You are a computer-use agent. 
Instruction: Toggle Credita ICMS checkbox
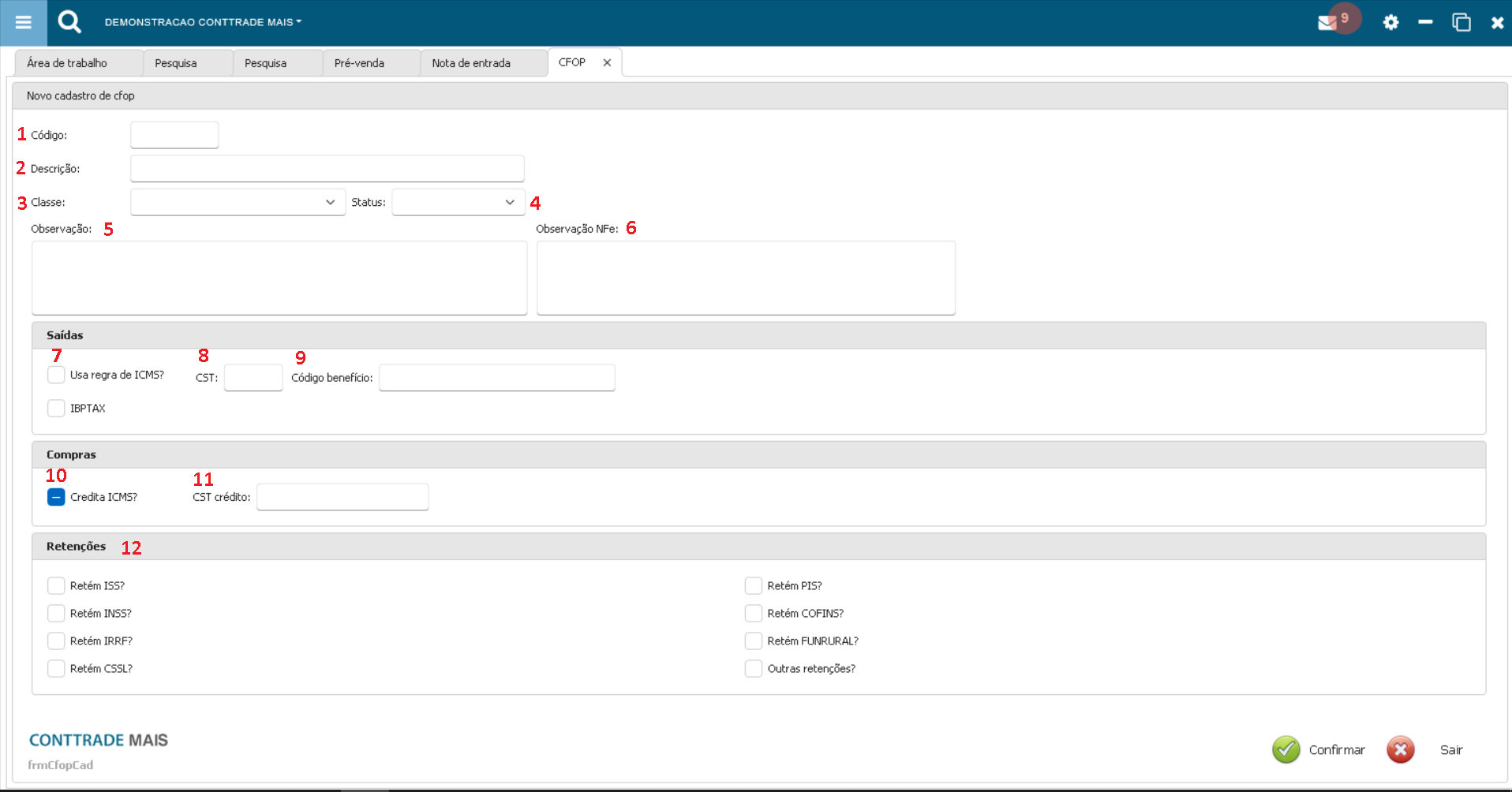pos(56,497)
